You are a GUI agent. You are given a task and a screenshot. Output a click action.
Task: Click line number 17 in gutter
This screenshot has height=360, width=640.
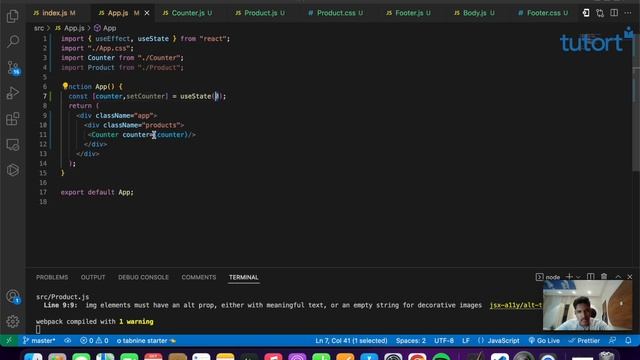pyautogui.click(x=43, y=192)
